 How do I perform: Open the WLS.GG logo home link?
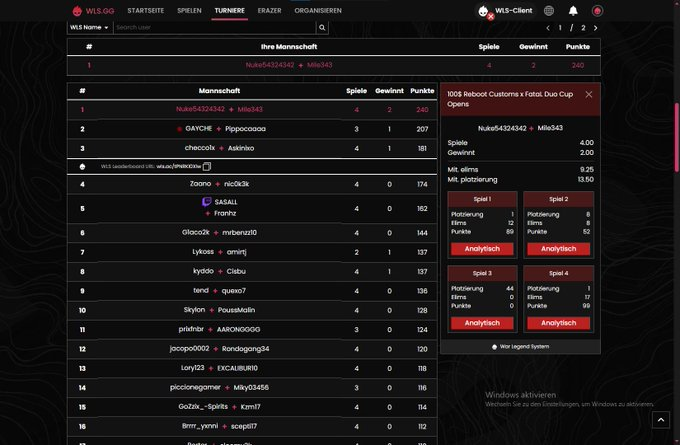click(x=94, y=11)
